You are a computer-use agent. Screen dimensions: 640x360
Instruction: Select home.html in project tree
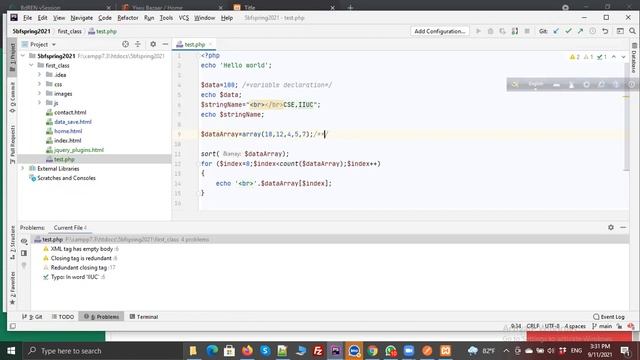68,131
